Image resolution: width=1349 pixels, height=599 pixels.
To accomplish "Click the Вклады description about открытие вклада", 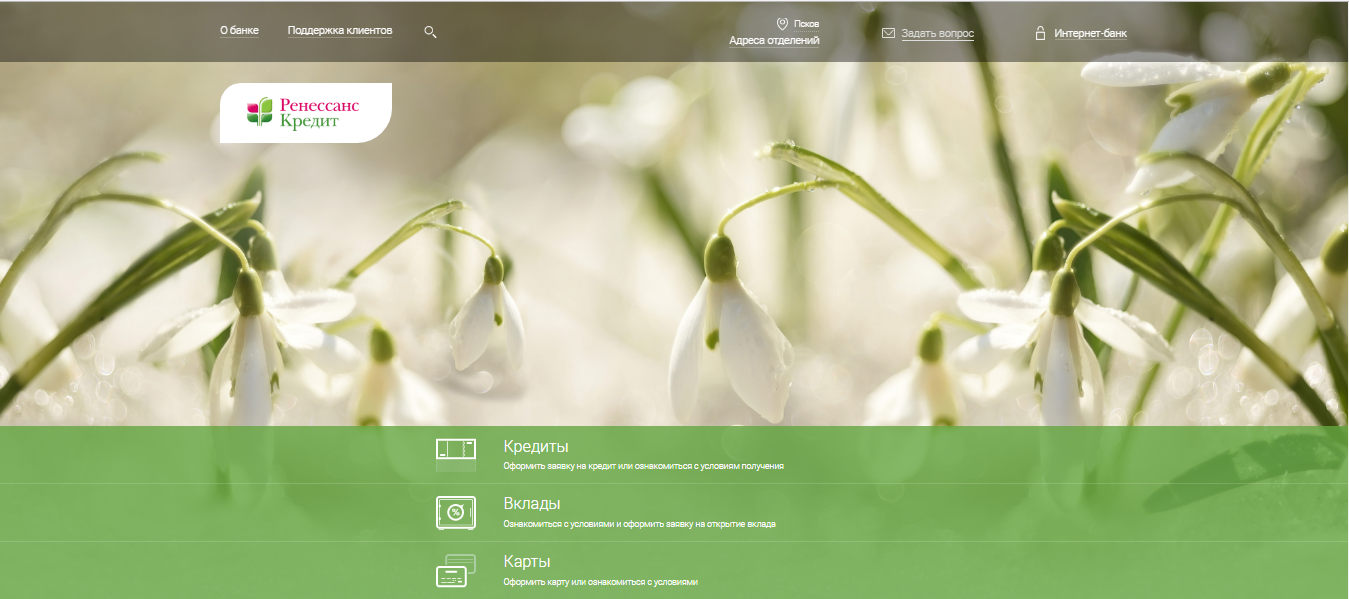I will pyautogui.click(x=639, y=524).
